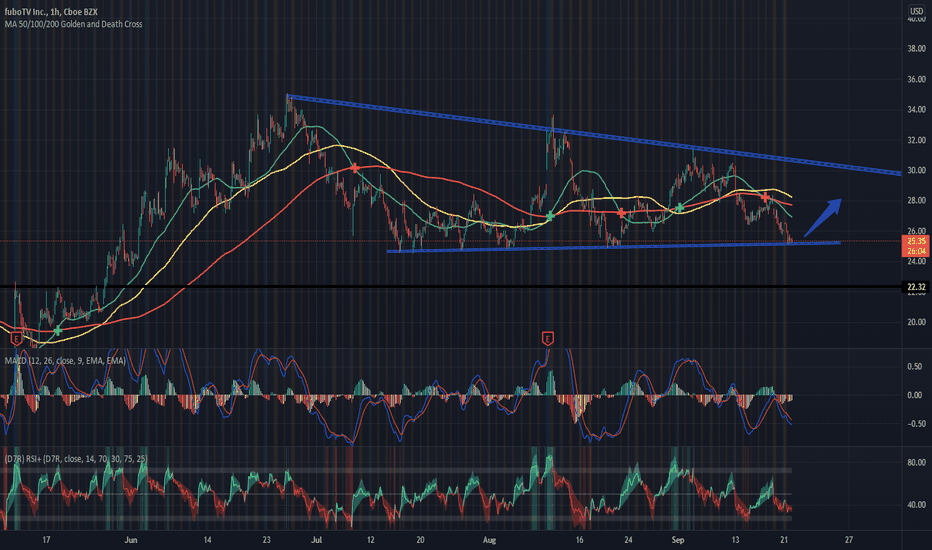Viewport: 932px width, 550px height.
Task: Select the red death cross marker near September 21
Action: tap(766, 197)
